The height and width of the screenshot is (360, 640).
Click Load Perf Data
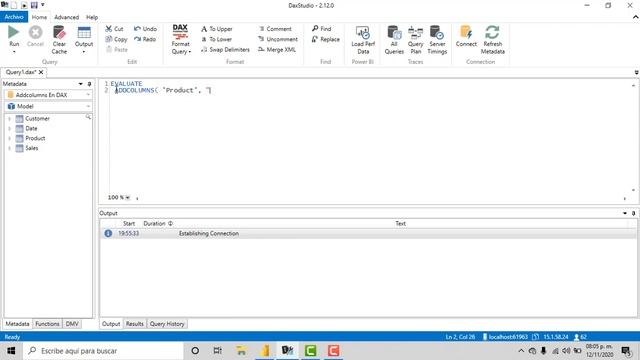[363, 40]
